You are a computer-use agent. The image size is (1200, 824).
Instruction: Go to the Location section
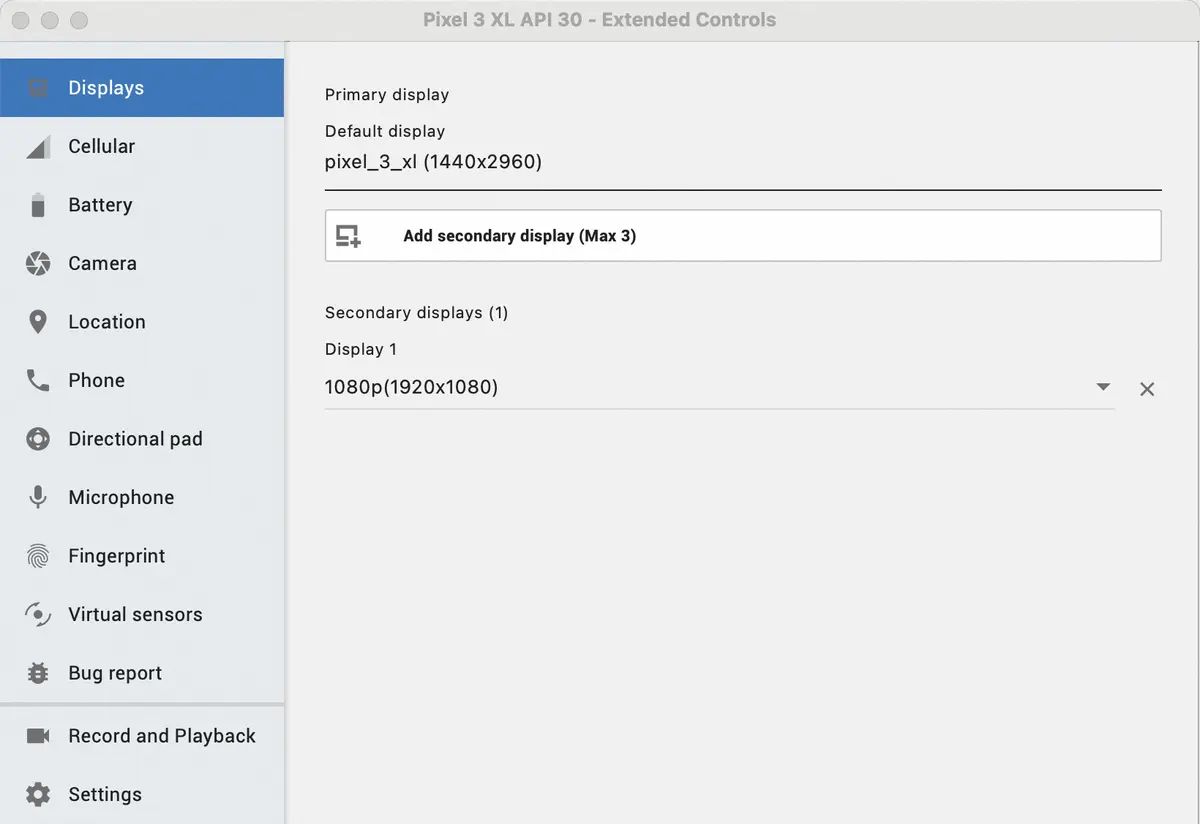tap(107, 322)
